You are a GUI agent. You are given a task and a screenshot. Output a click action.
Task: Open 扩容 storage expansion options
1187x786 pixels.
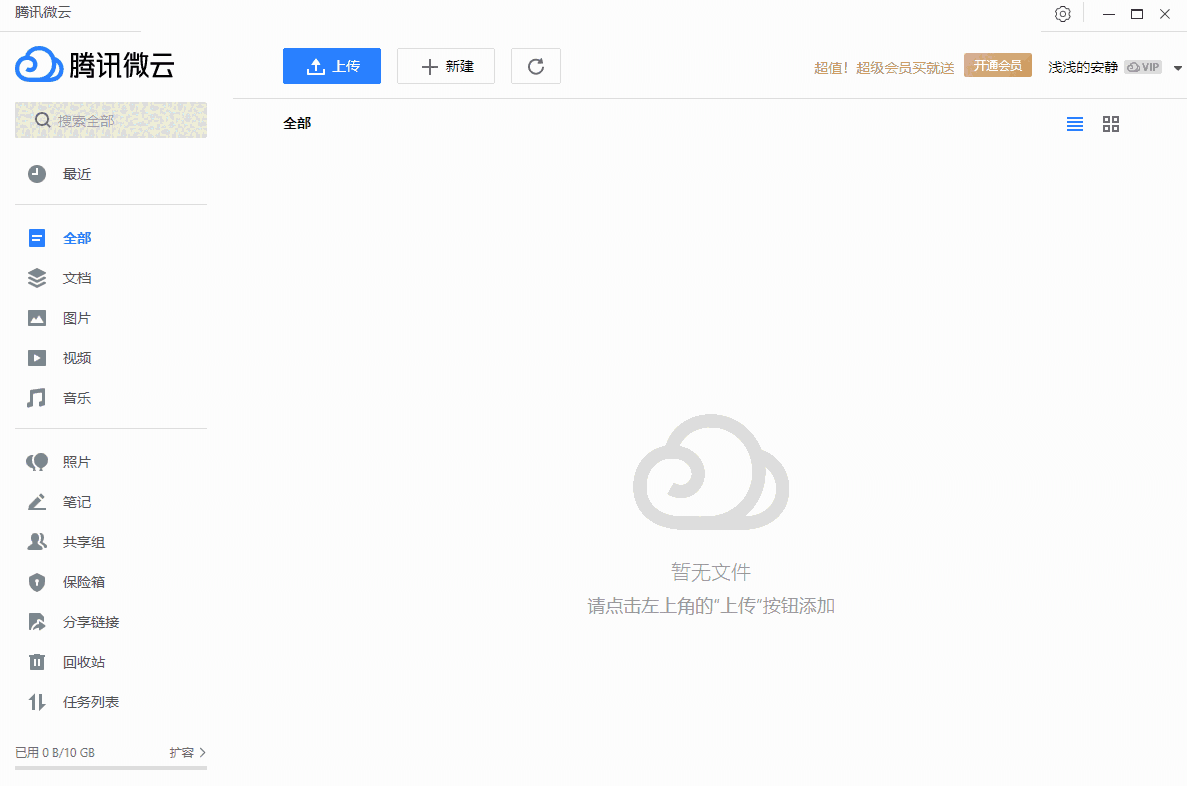tap(186, 752)
